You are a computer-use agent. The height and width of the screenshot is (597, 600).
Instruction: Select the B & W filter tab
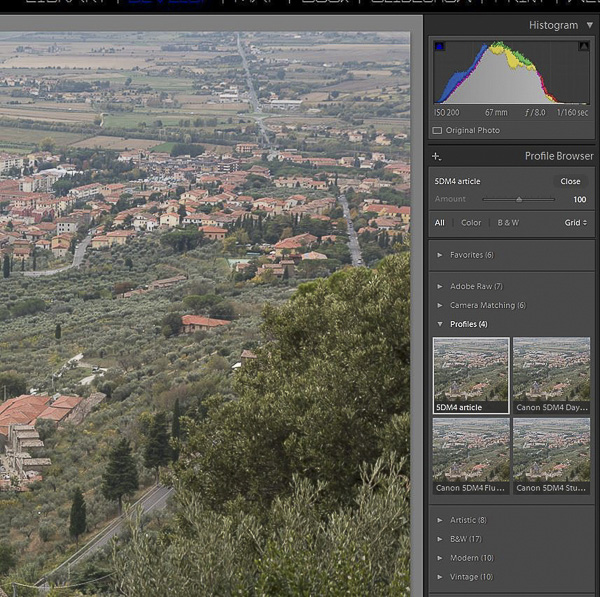tap(508, 223)
